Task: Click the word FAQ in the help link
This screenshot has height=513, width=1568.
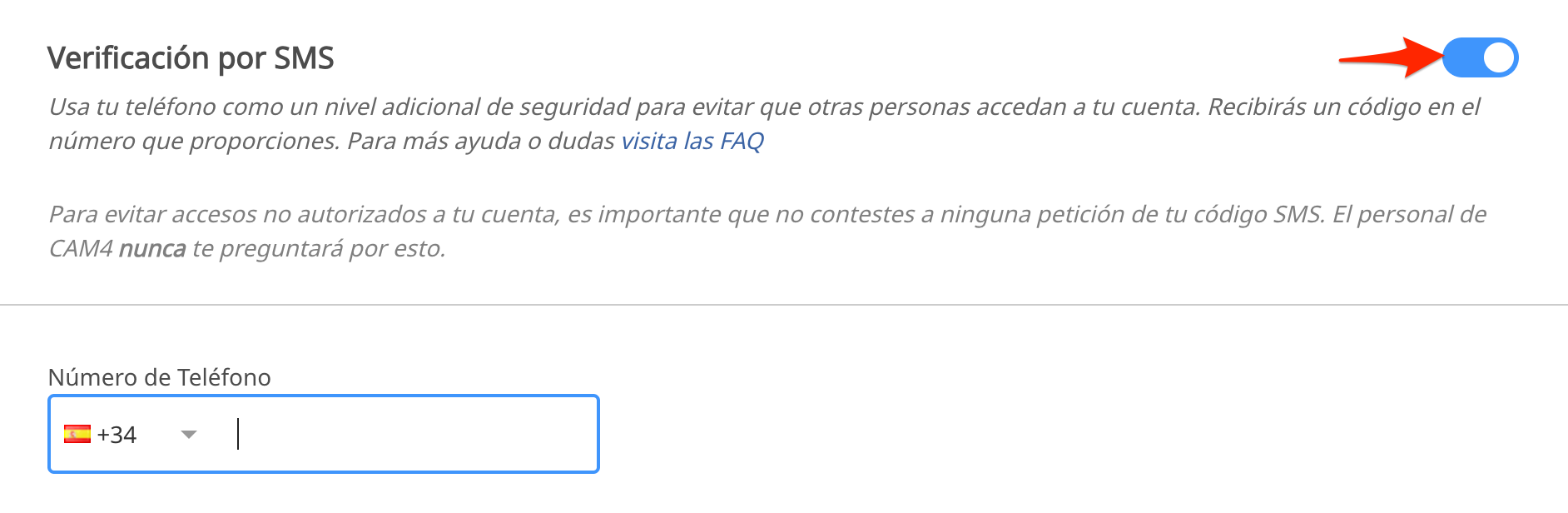Action: coord(742,141)
